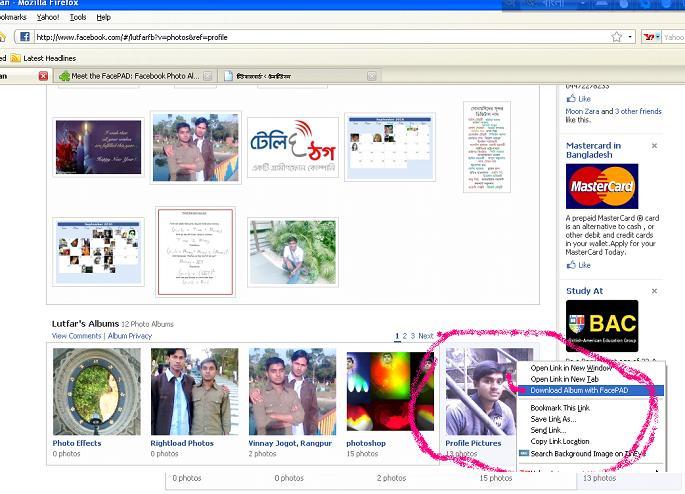Image resolution: width=685 pixels, height=494 pixels.
Task: Select Download Album with FacePAD
Action: [x=591, y=390]
